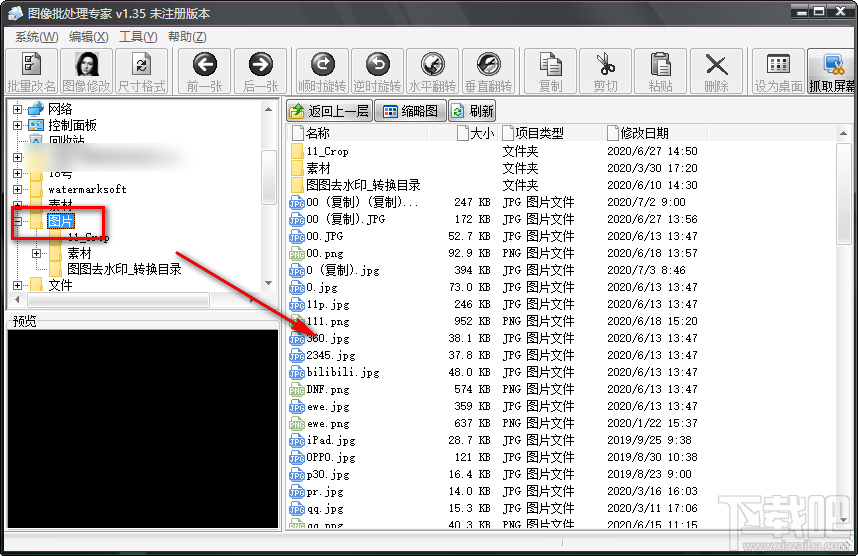Select 图图去水印_转换目录 in the folder tree

124,269
